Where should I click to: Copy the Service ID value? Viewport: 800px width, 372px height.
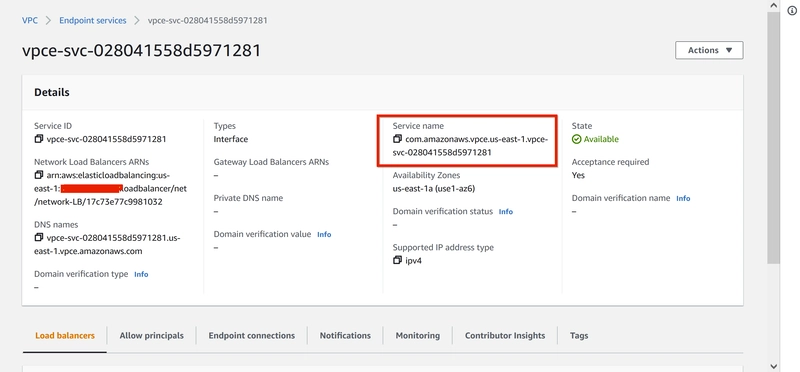coord(39,139)
